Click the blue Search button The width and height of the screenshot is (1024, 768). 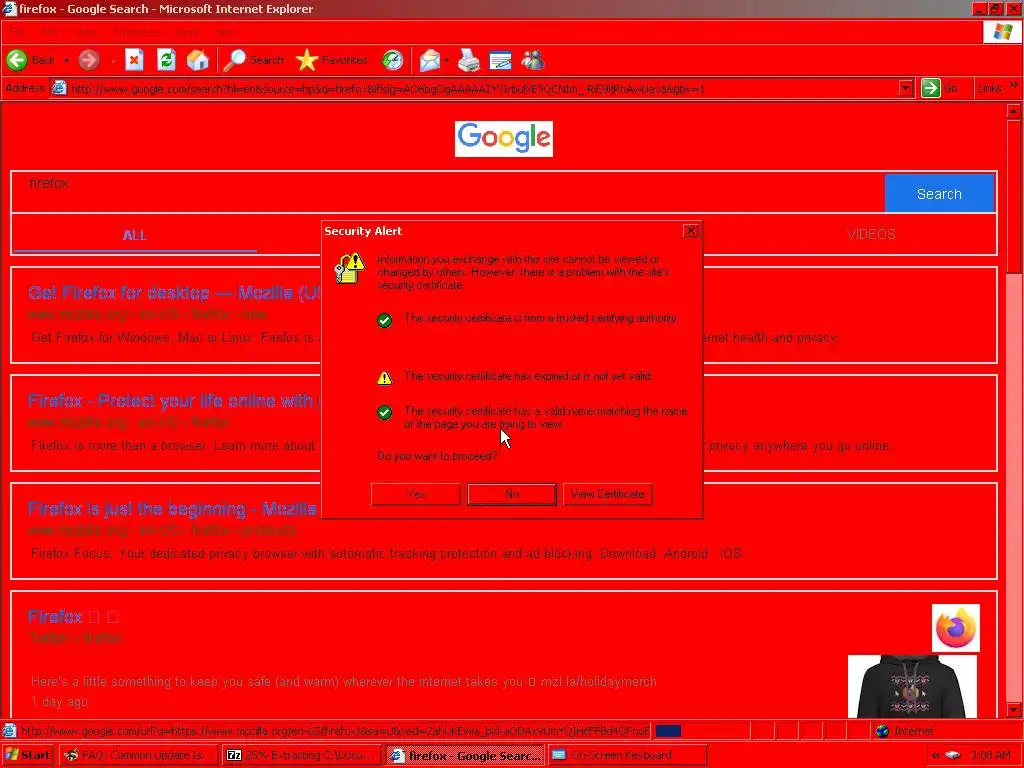coord(939,194)
